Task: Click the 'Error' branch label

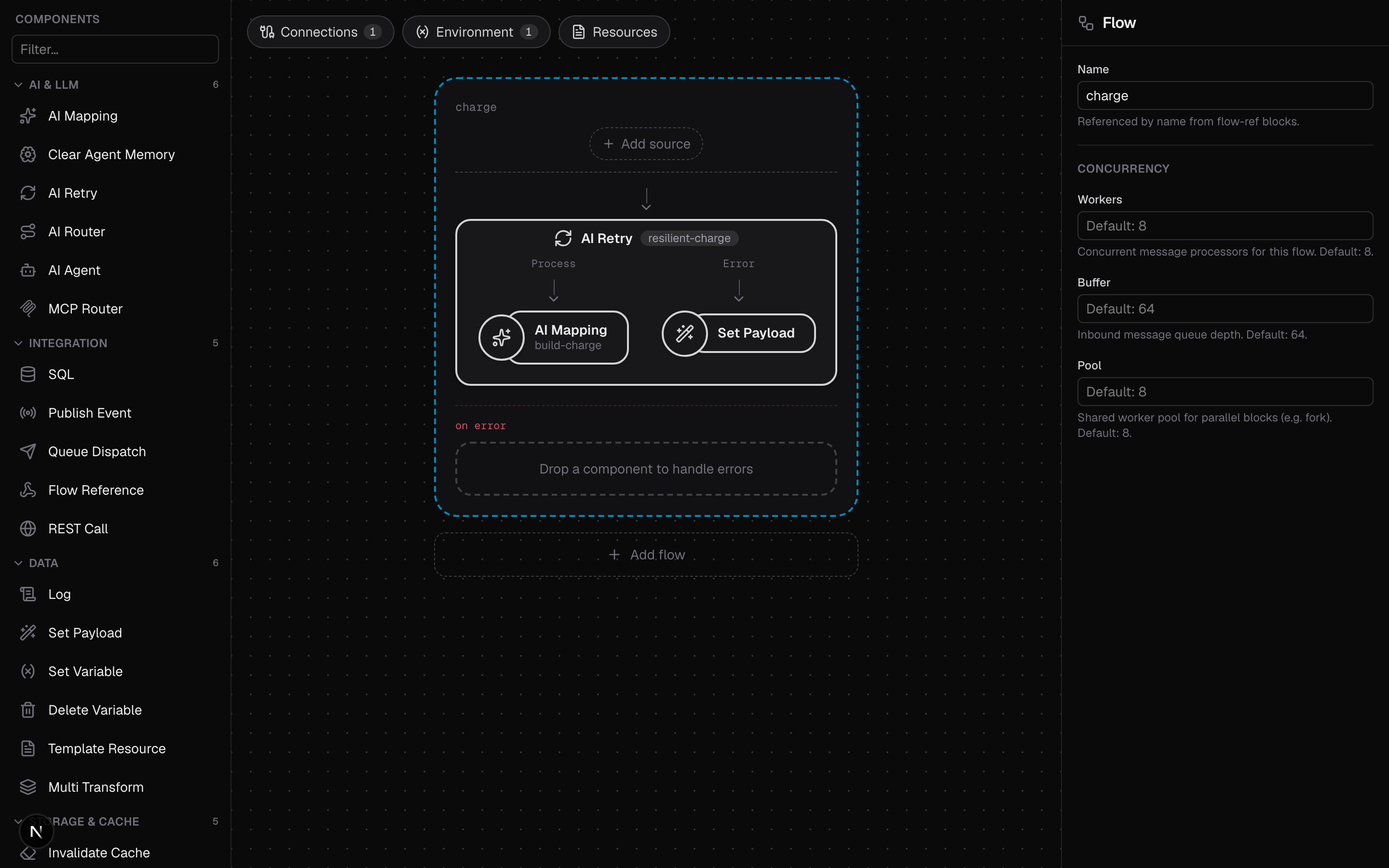Action: 738,264
